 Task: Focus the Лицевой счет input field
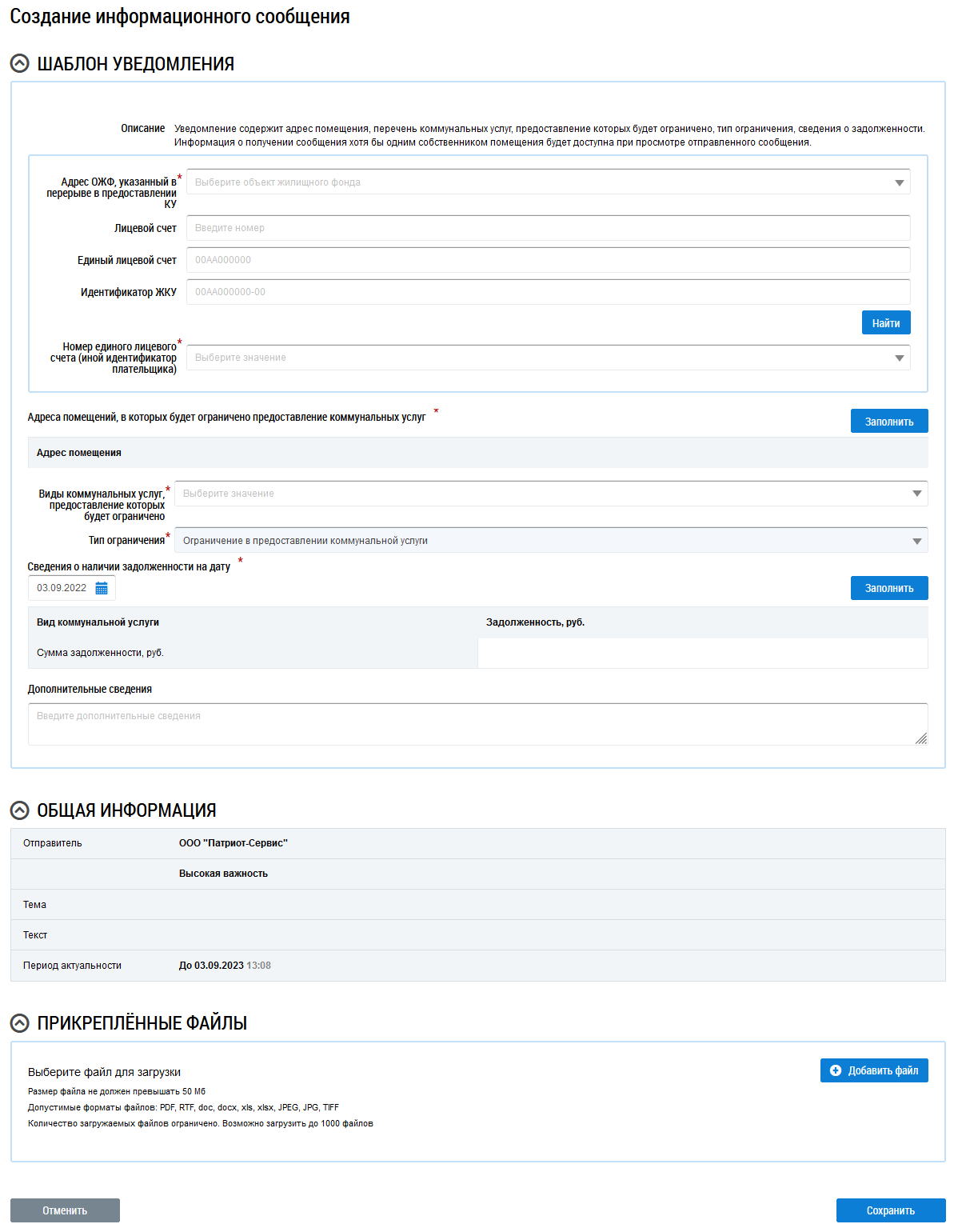point(548,228)
